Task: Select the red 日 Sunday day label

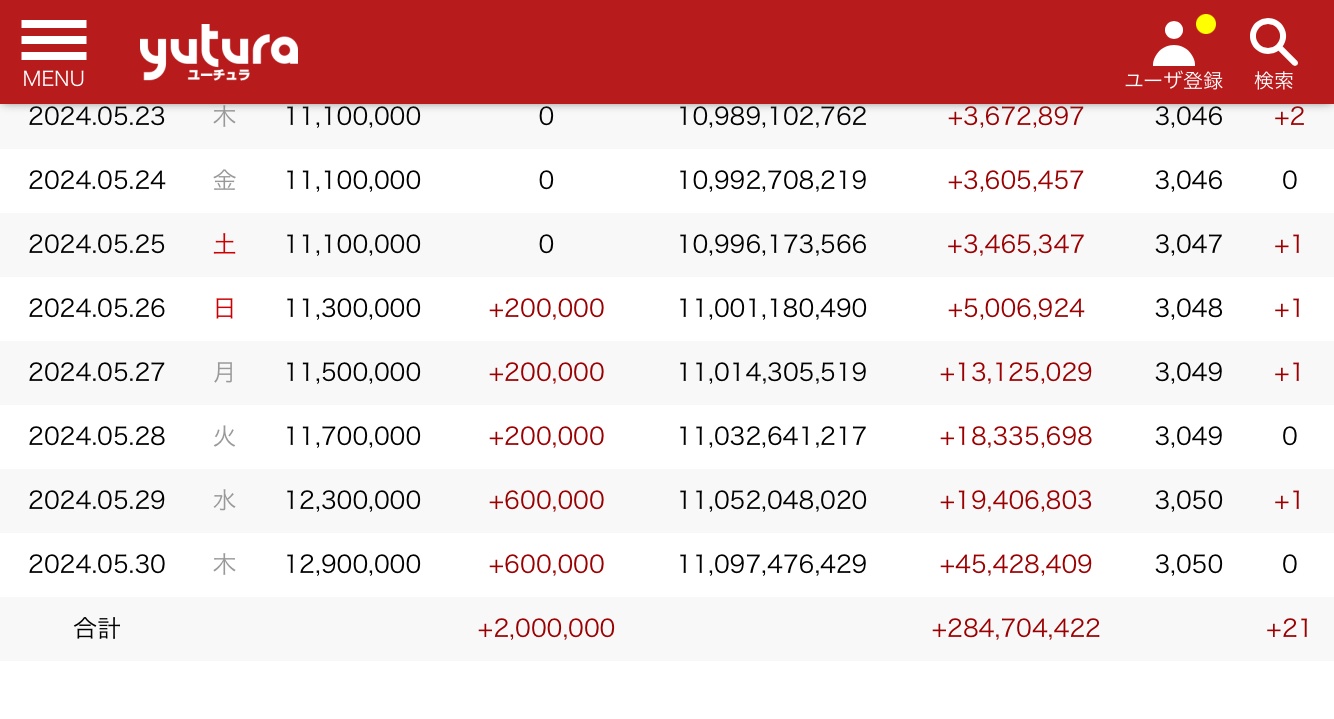Action: (225, 308)
